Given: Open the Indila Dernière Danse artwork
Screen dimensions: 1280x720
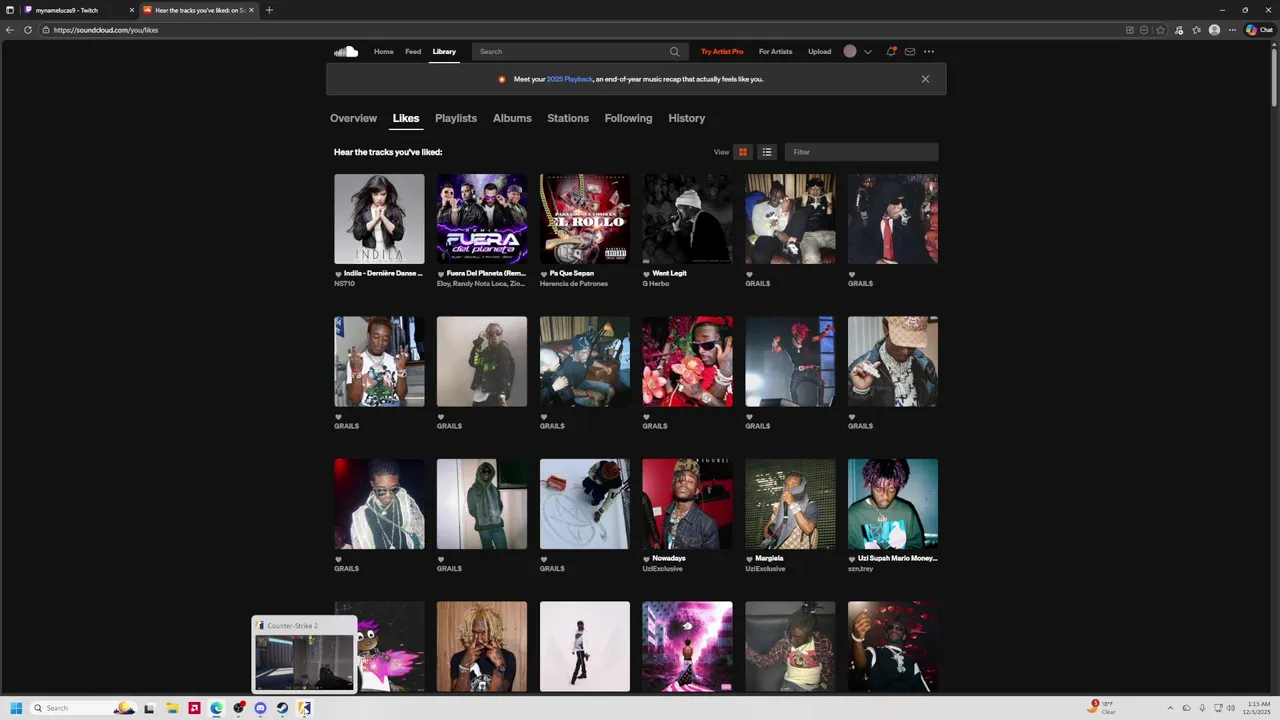Looking at the screenshot, I should [x=379, y=219].
